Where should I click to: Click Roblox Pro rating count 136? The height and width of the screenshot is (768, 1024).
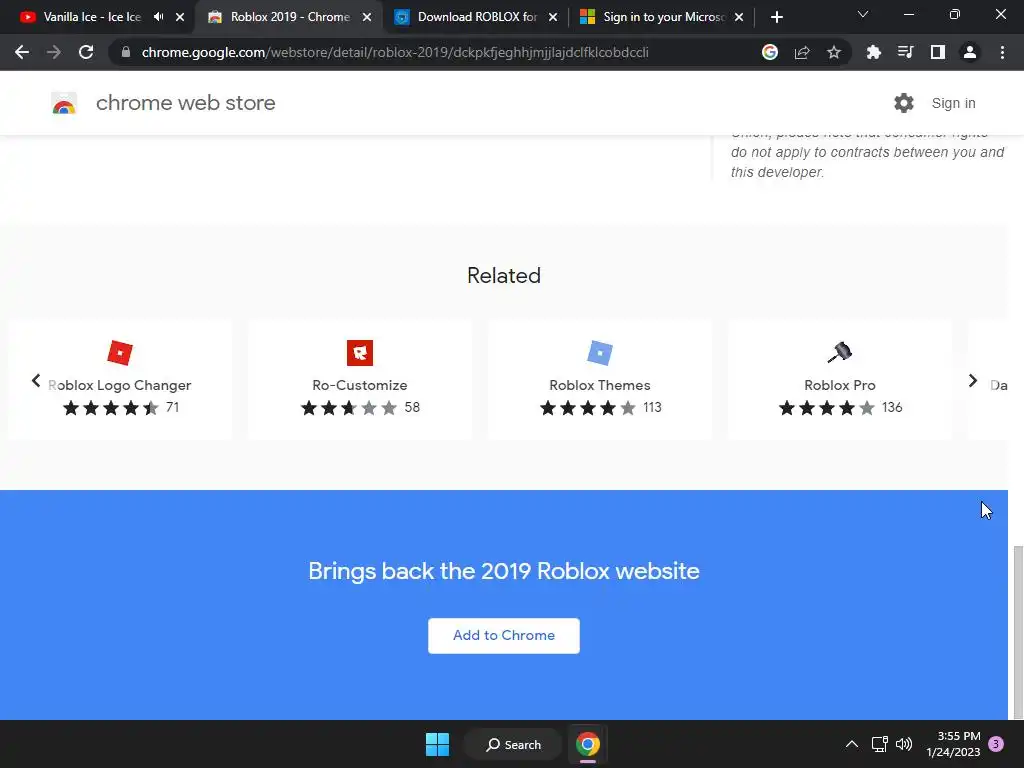pos(892,408)
